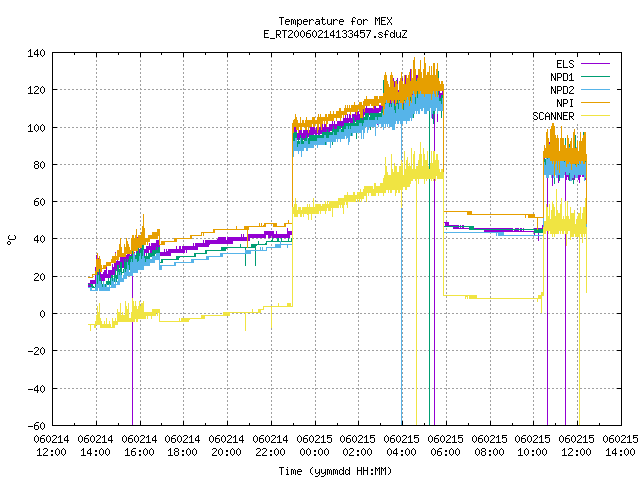
Task: Click the x-axis tick label 060214 14:00
Action: click(x=96, y=446)
